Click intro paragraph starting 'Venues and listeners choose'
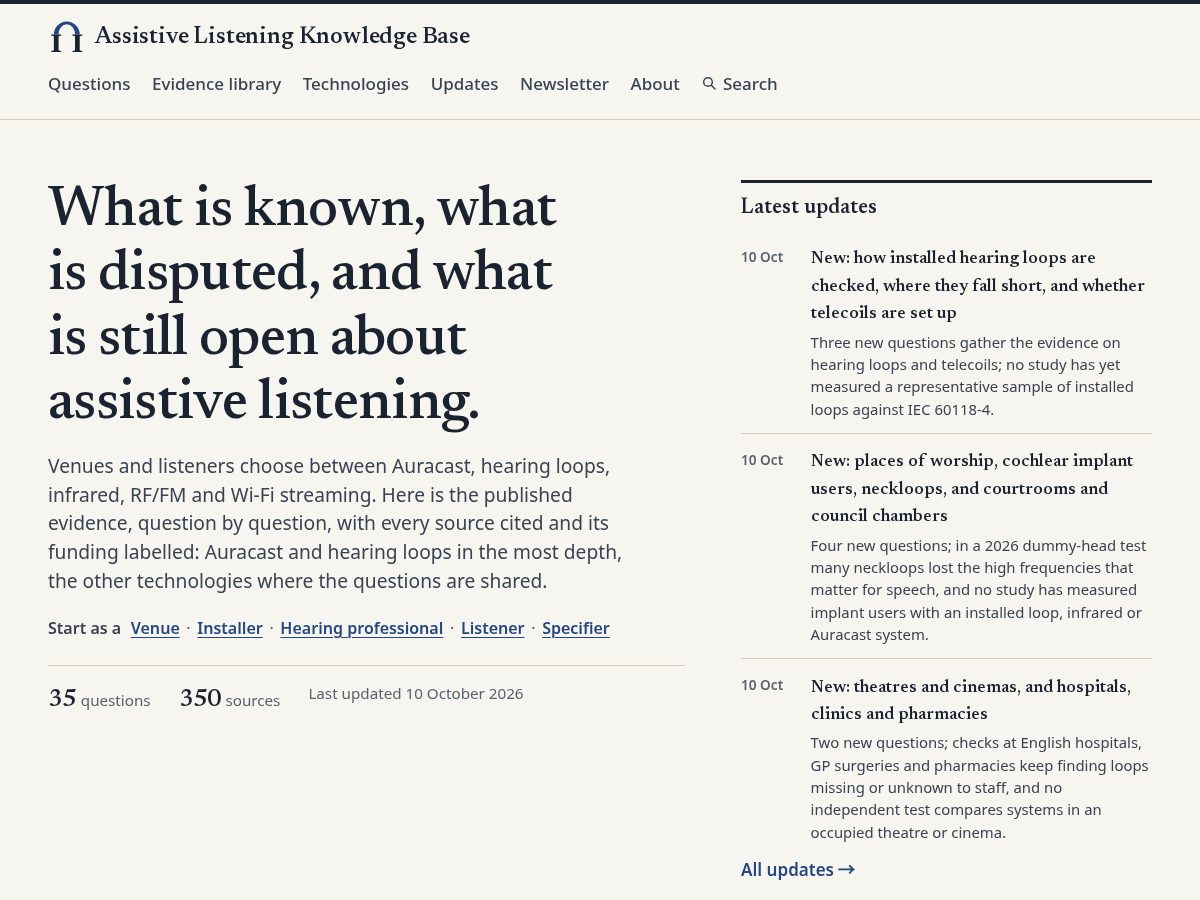The image size is (1200, 900). [335, 523]
